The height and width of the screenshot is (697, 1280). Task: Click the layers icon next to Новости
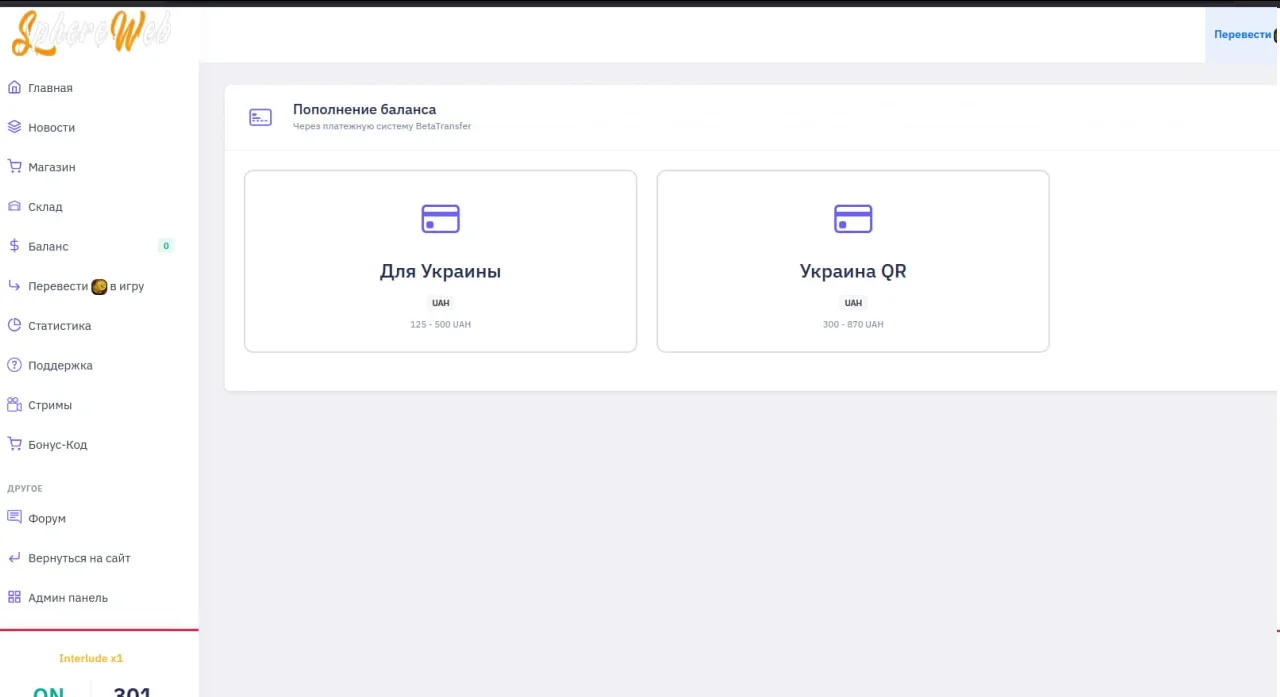point(14,127)
